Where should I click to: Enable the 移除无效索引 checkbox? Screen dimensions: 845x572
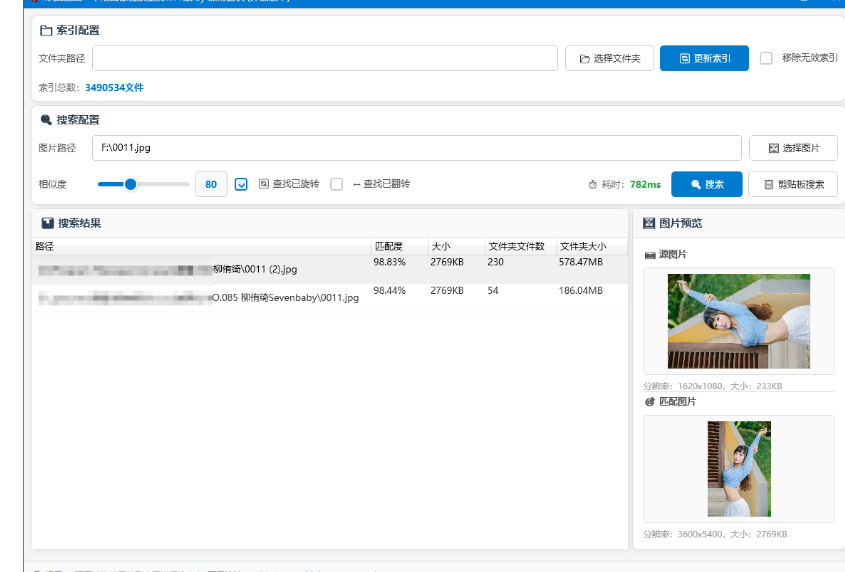point(766,58)
